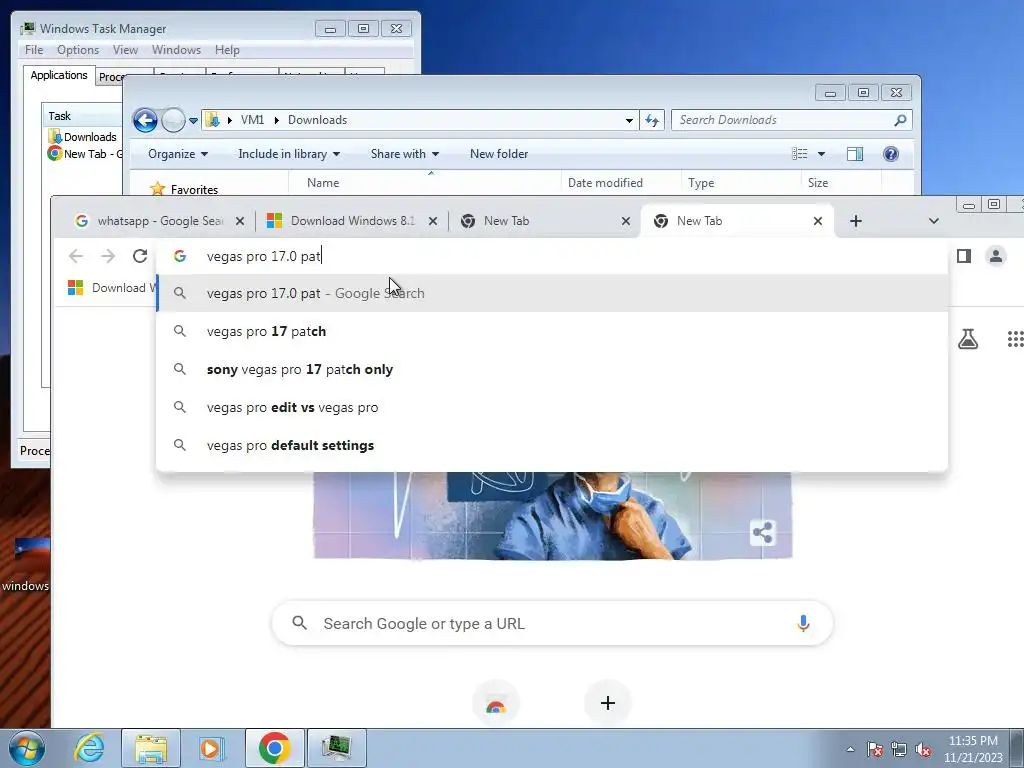The height and width of the screenshot is (768, 1024).
Task: Open Task Manager File menu
Action: (34, 50)
